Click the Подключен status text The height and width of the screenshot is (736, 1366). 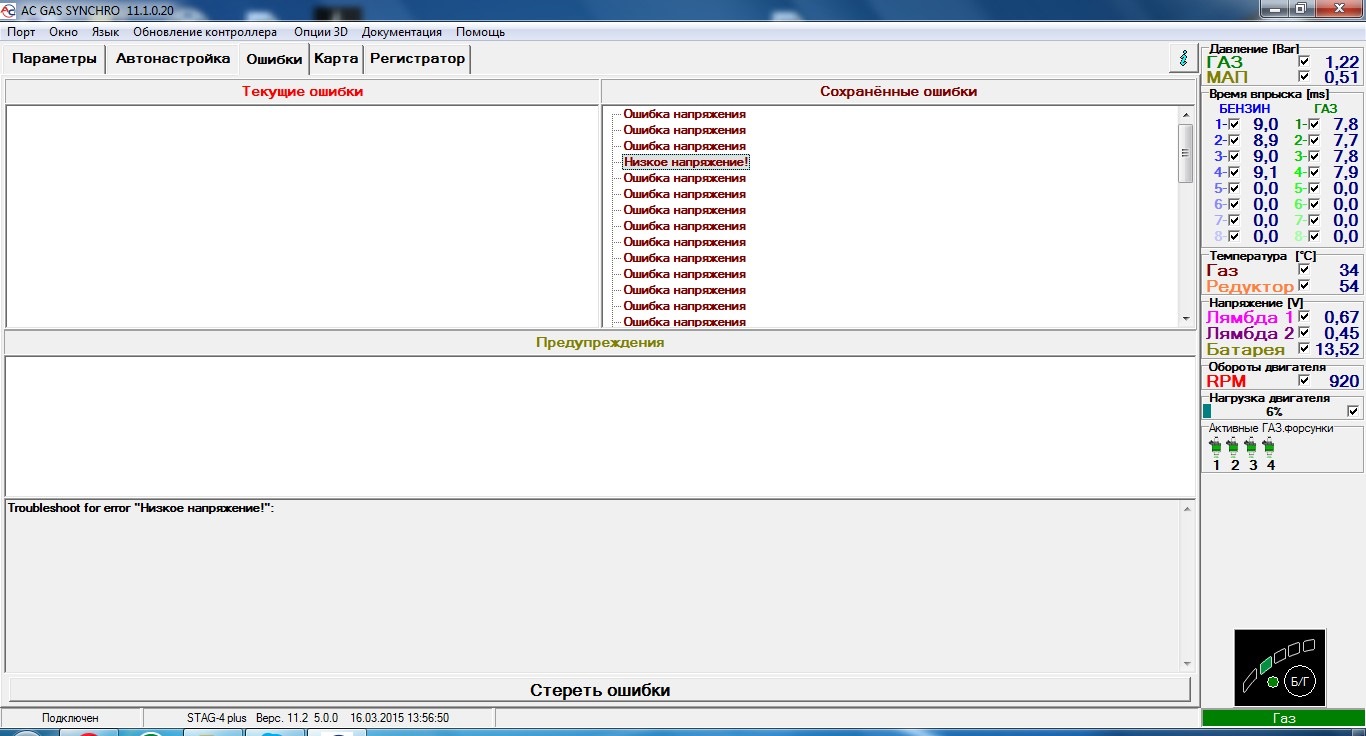pyautogui.click(x=70, y=718)
